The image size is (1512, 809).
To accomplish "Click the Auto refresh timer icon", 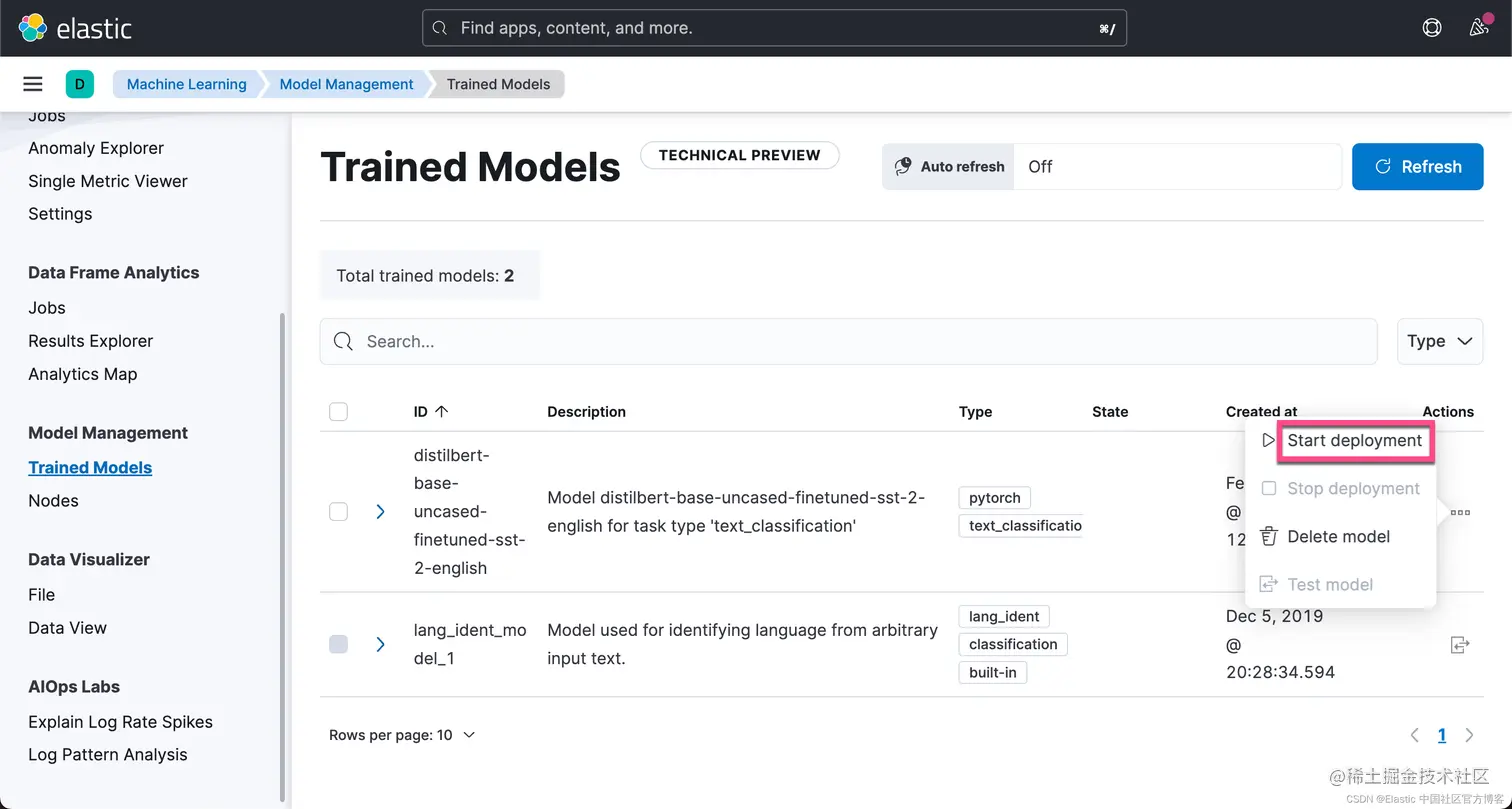I will (903, 167).
